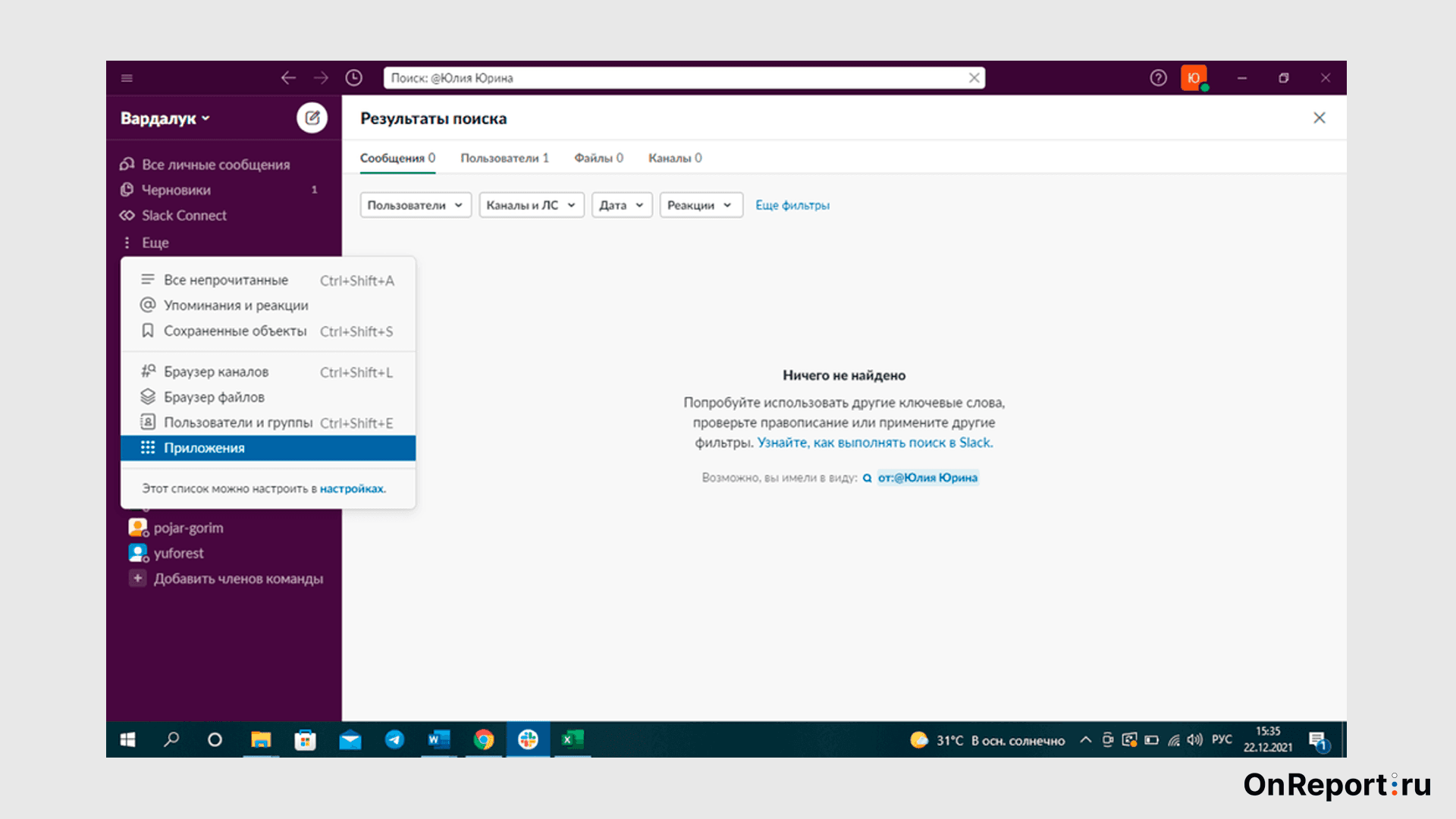
Task: Open Mail app from taskbar
Action: click(x=350, y=739)
